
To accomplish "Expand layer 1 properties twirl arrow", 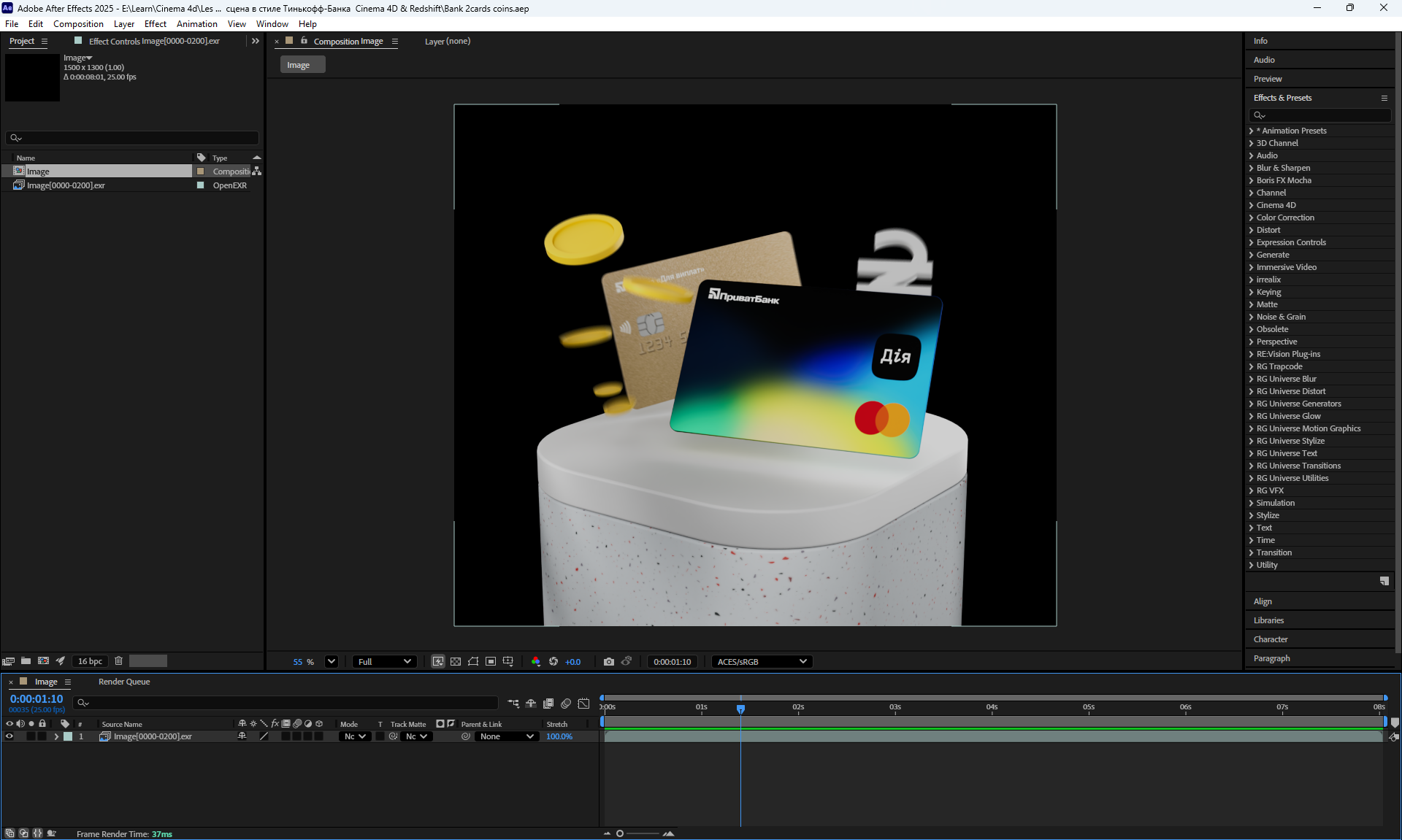I will tap(56, 737).
